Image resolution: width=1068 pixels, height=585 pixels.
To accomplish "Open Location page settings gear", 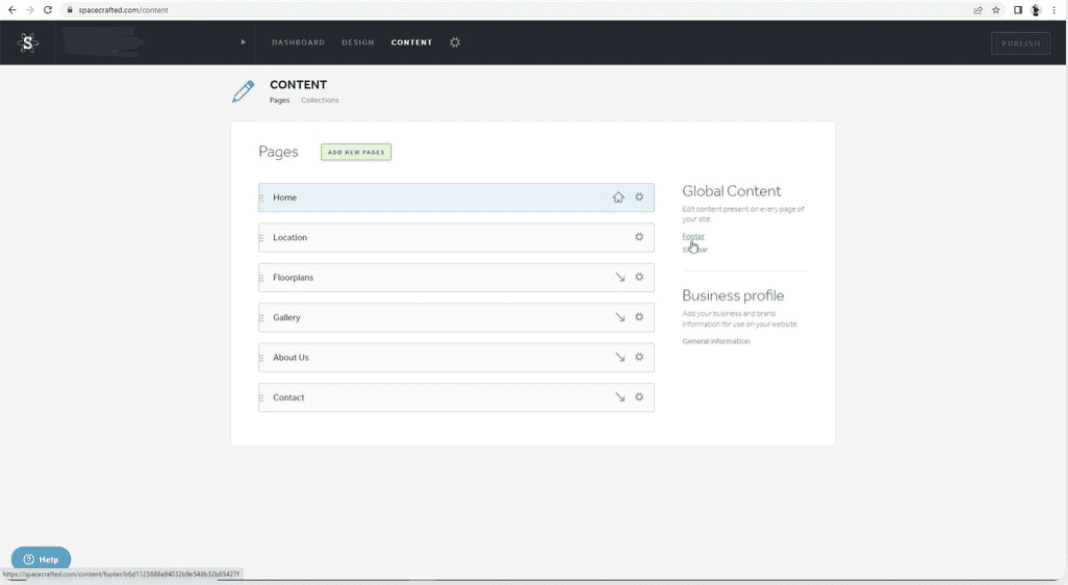I will pyautogui.click(x=639, y=237).
